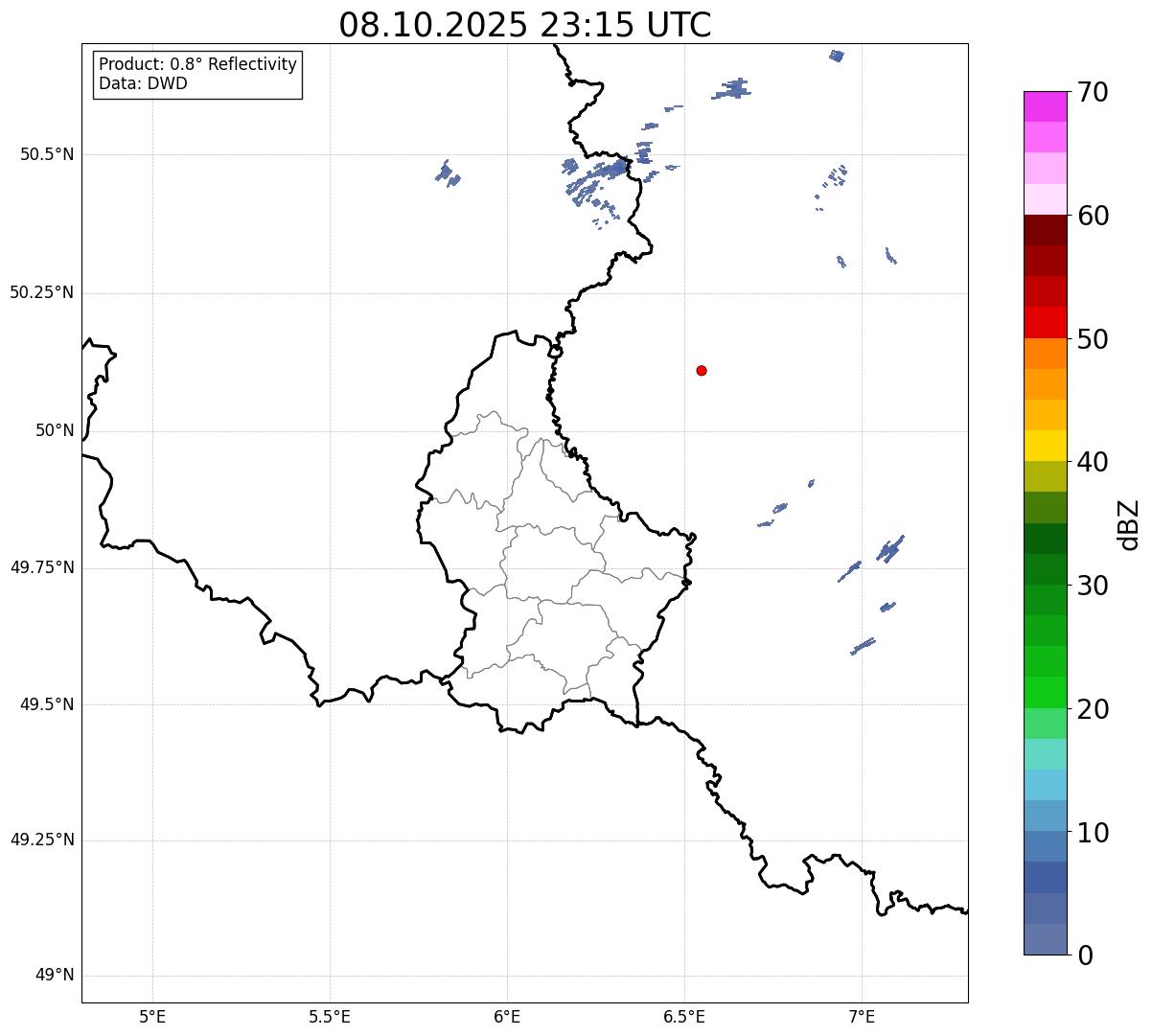The image size is (1152, 1036).
Task: Click the longitude label "5.5°E"
Action: 330,1016
